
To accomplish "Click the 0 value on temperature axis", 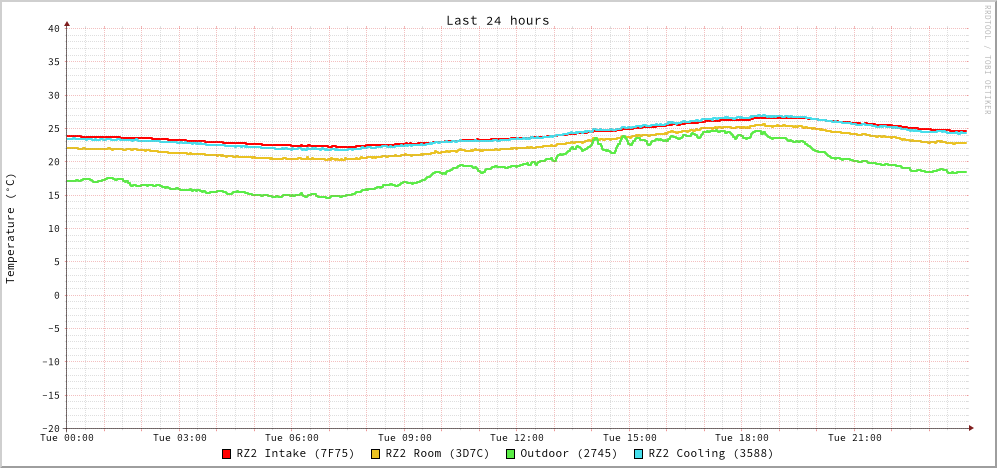I will point(57,295).
